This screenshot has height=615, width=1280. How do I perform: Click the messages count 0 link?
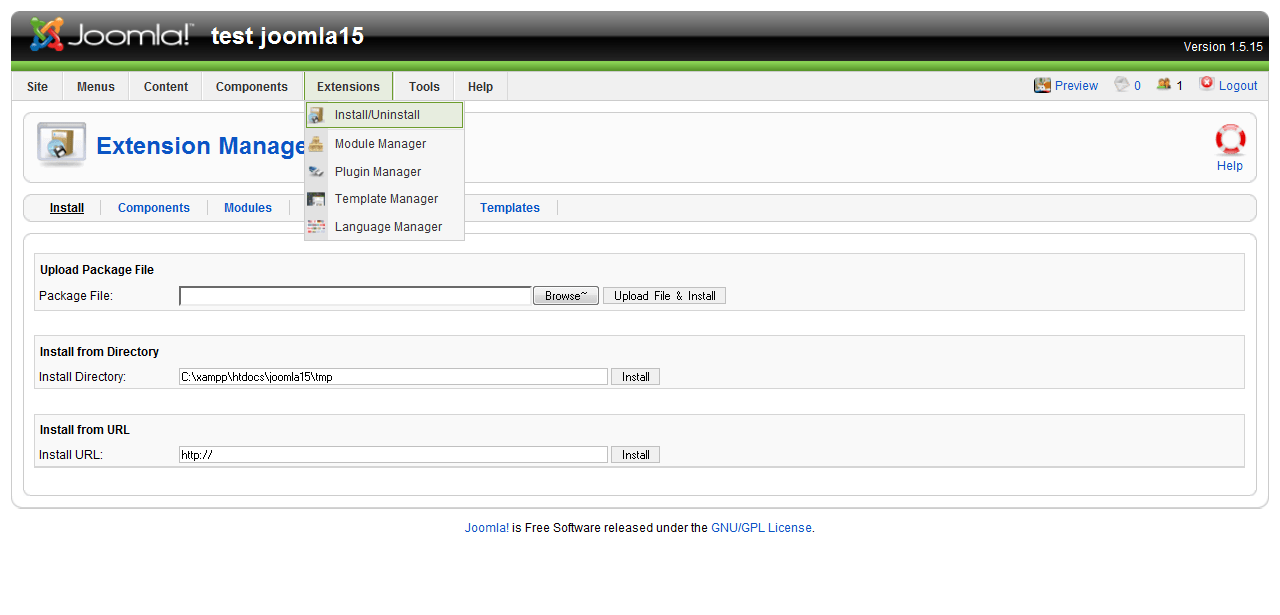[x=1137, y=86]
